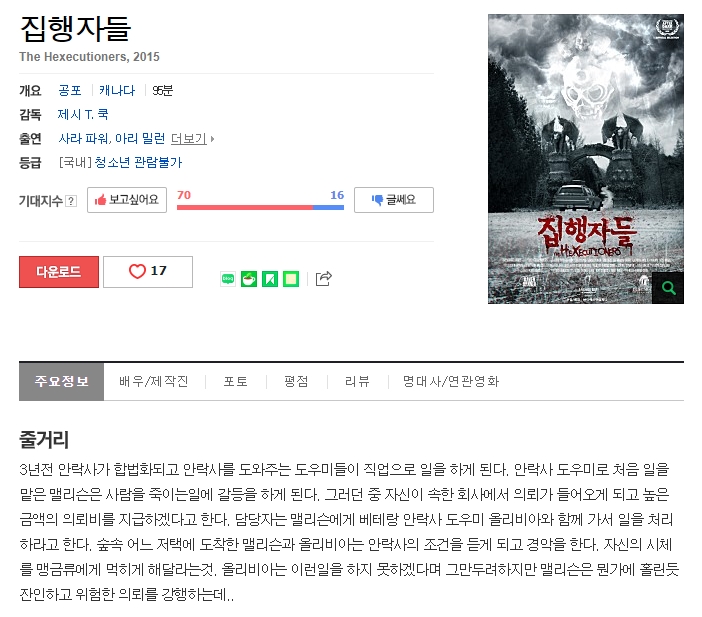The height and width of the screenshot is (617, 702).
Task: Share via the Naver Cafe cup icon
Action: 249,279
